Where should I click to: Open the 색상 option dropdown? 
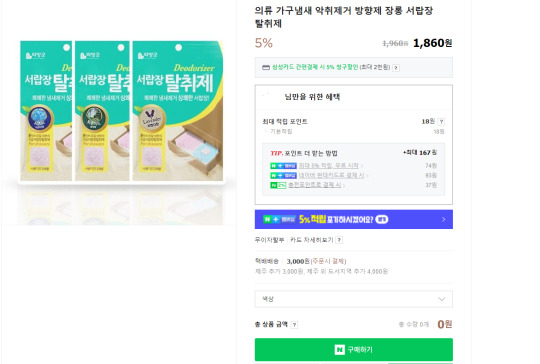pyautogui.click(x=354, y=299)
